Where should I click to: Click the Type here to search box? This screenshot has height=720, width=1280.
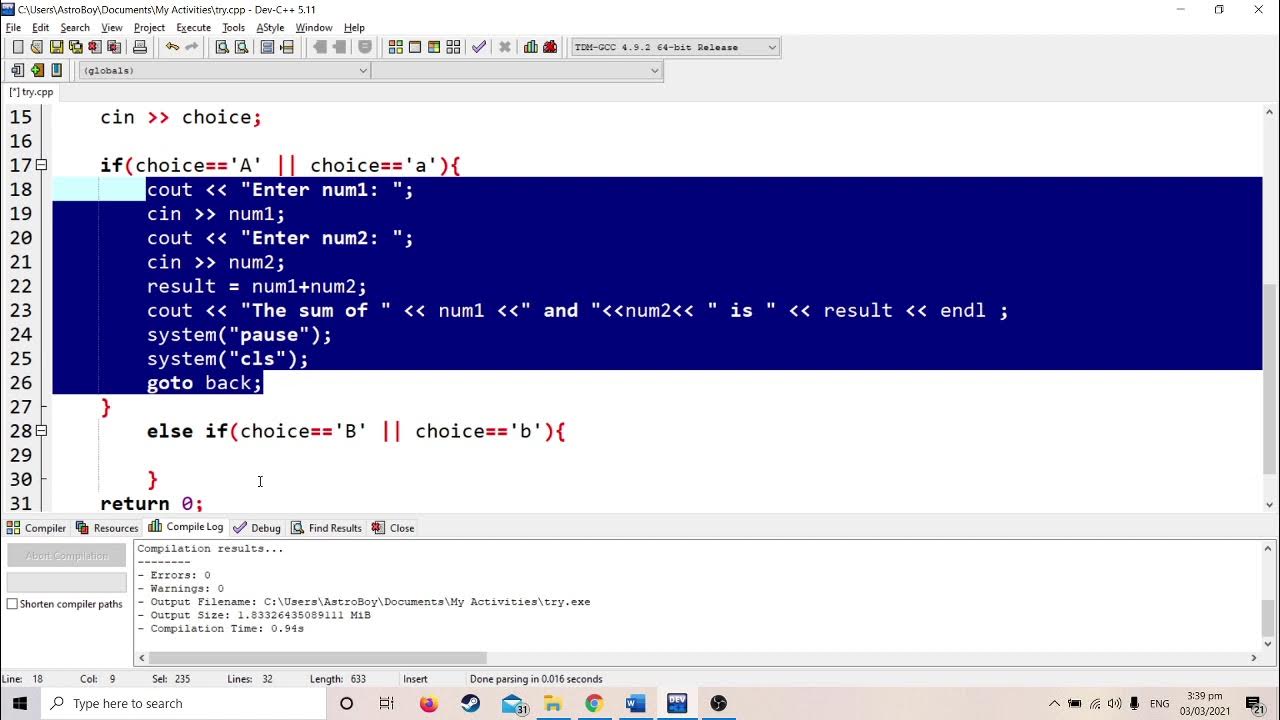[x=184, y=703]
